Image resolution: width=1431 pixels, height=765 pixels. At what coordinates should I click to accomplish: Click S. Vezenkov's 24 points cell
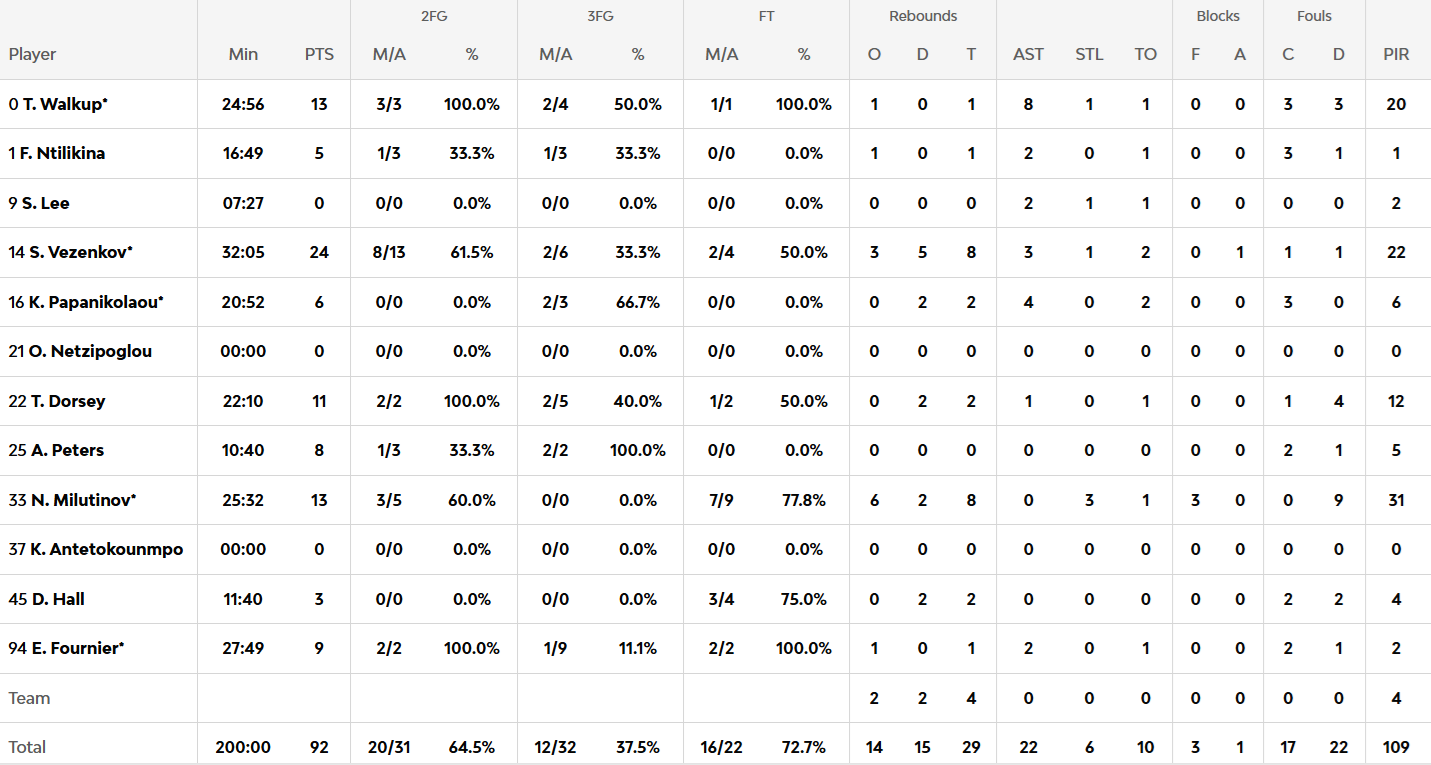click(319, 252)
